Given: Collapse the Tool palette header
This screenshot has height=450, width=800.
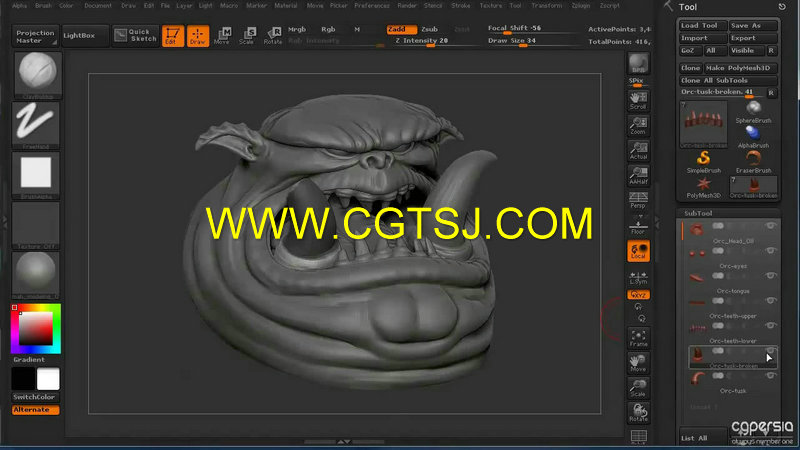Looking at the screenshot, I should click(x=688, y=7).
